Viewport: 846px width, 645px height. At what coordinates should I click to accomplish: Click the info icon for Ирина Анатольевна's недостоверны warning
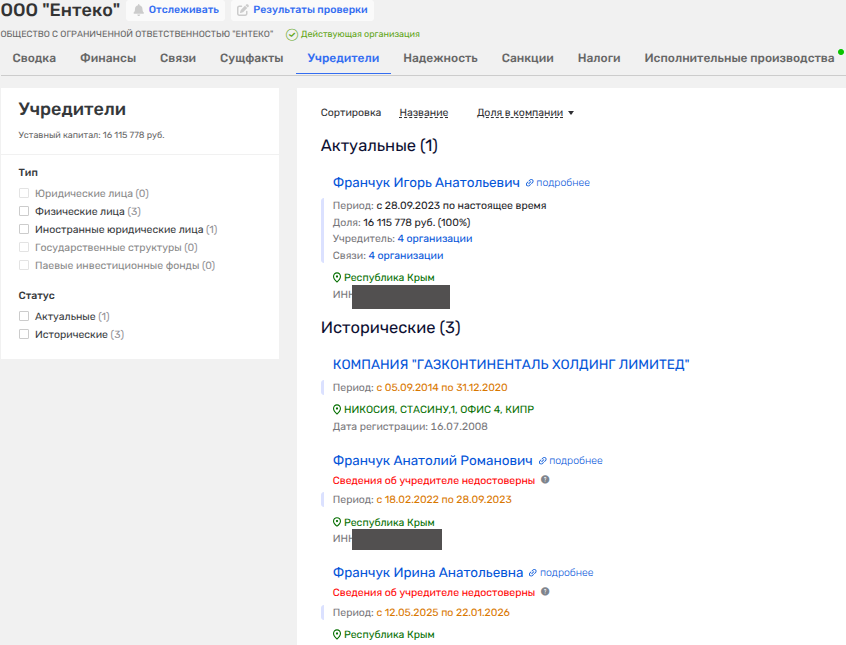[x=545, y=592]
